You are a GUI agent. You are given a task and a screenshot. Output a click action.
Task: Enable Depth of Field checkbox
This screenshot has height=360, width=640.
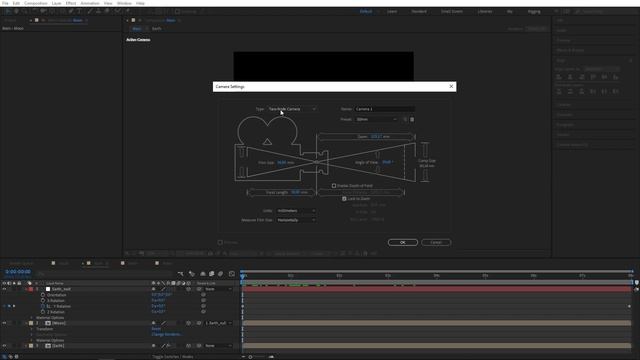[334, 186]
